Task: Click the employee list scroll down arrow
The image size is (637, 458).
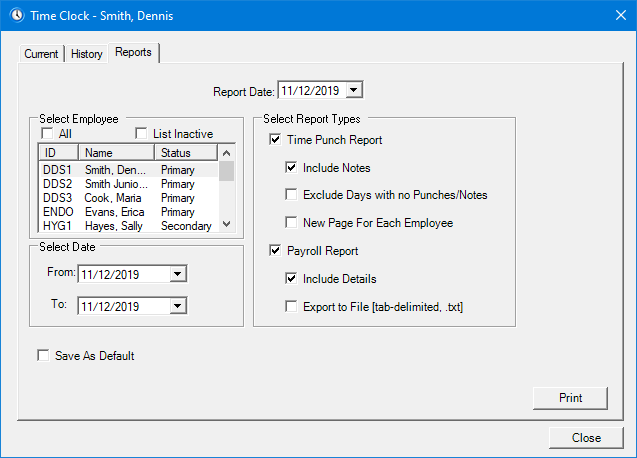Action: pos(227,224)
